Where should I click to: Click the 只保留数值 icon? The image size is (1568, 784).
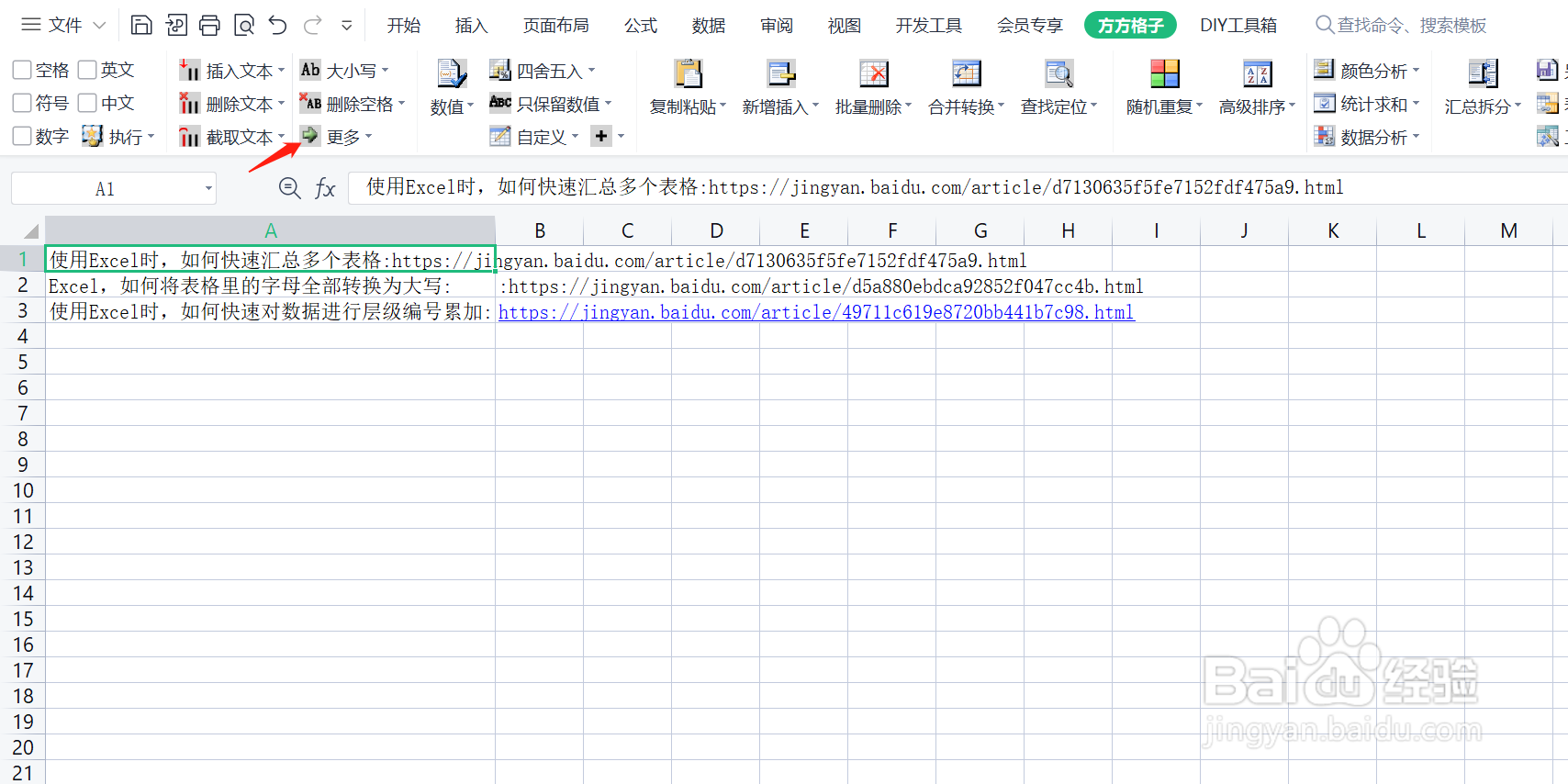pos(499,103)
